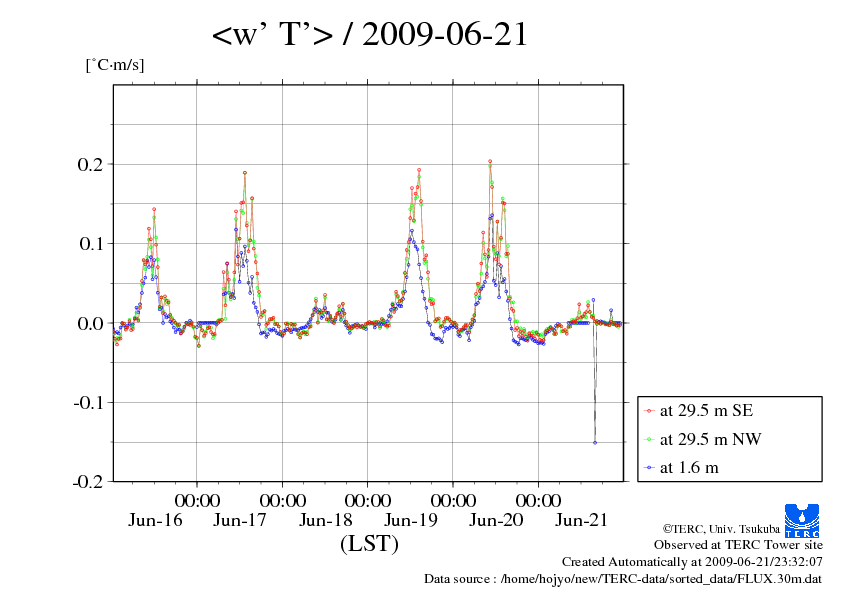842x595 pixels.
Task: Click the blue "at 1.6 m" legend marker
Action: pos(649,468)
